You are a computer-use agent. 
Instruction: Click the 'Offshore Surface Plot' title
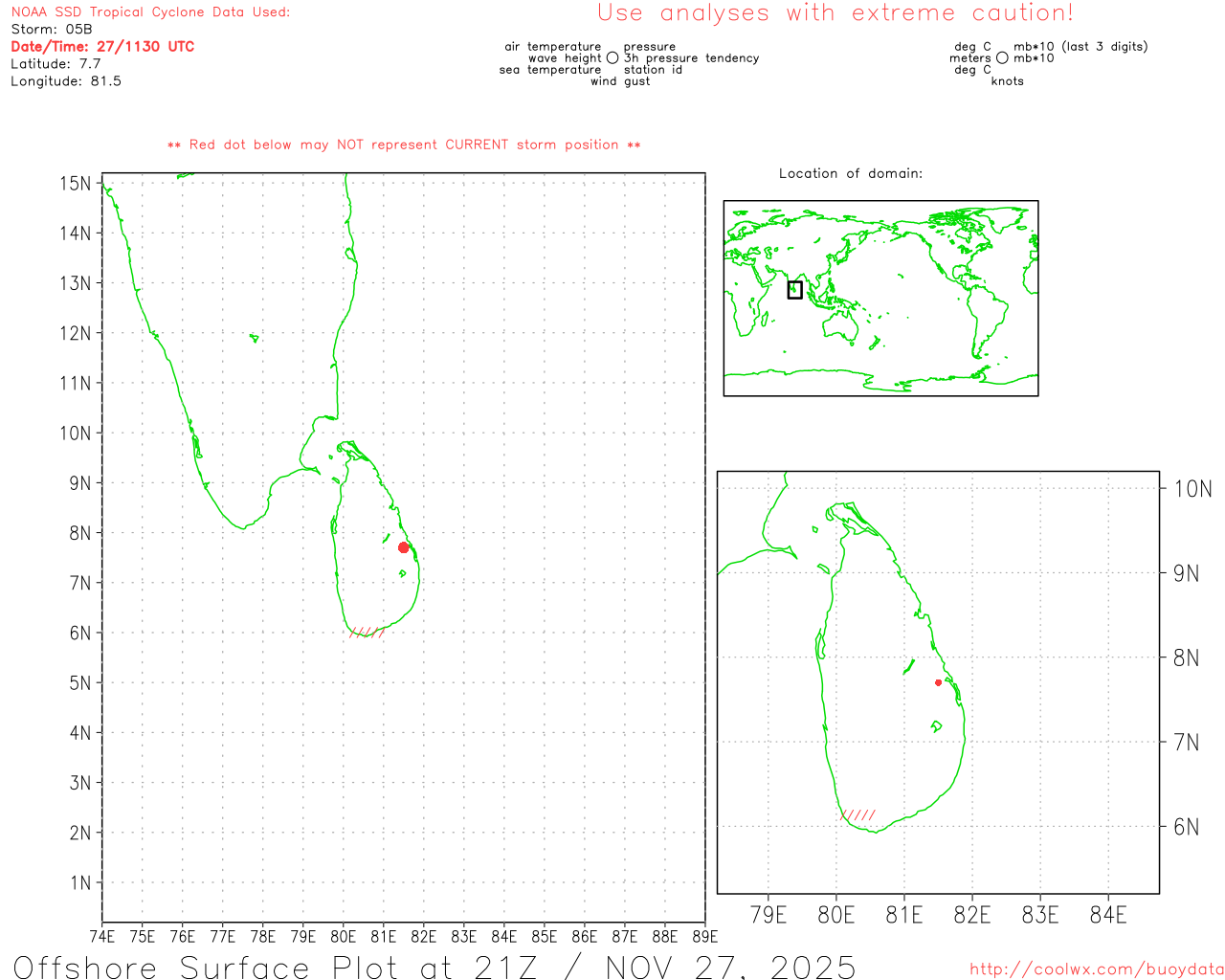(x=434, y=967)
